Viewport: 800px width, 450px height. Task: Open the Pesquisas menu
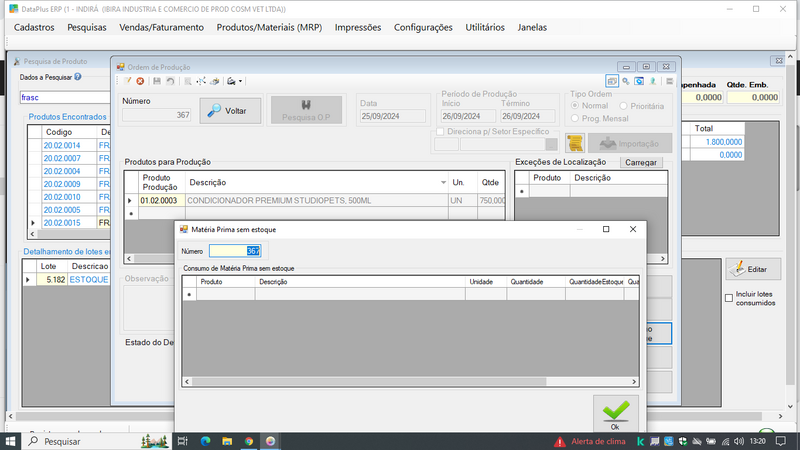coord(87,28)
